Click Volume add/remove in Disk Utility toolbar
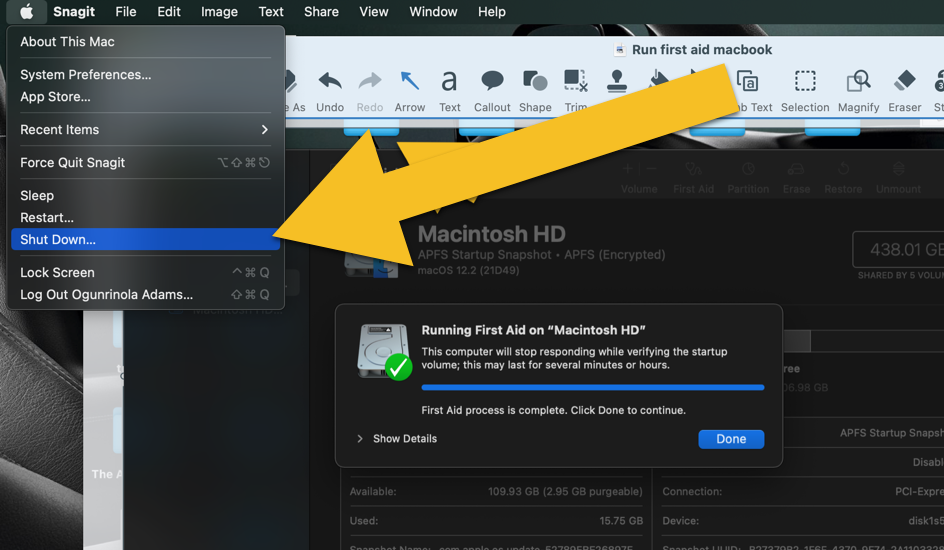The width and height of the screenshot is (944, 550). pyautogui.click(x=639, y=178)
